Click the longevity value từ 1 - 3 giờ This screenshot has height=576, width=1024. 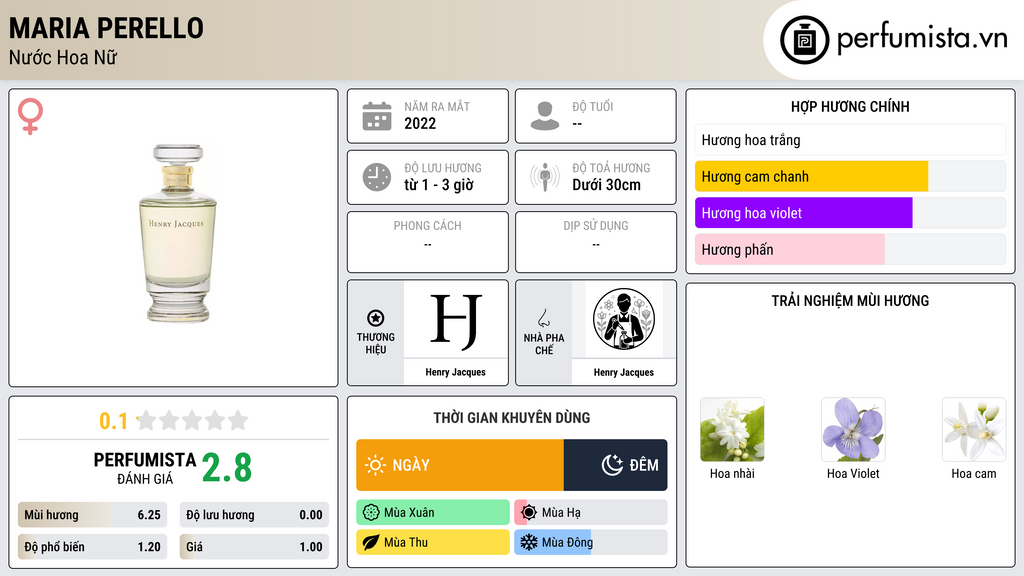(x=439, y=185)
